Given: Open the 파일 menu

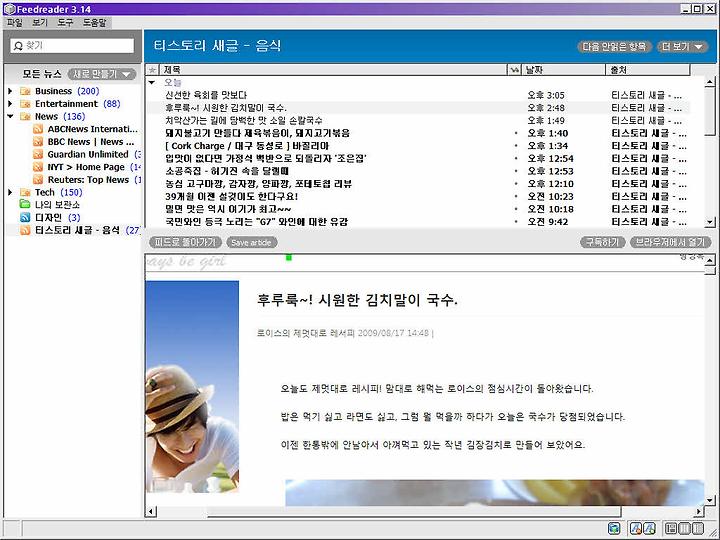Looking at the screenshot, I should pos(15,22).
